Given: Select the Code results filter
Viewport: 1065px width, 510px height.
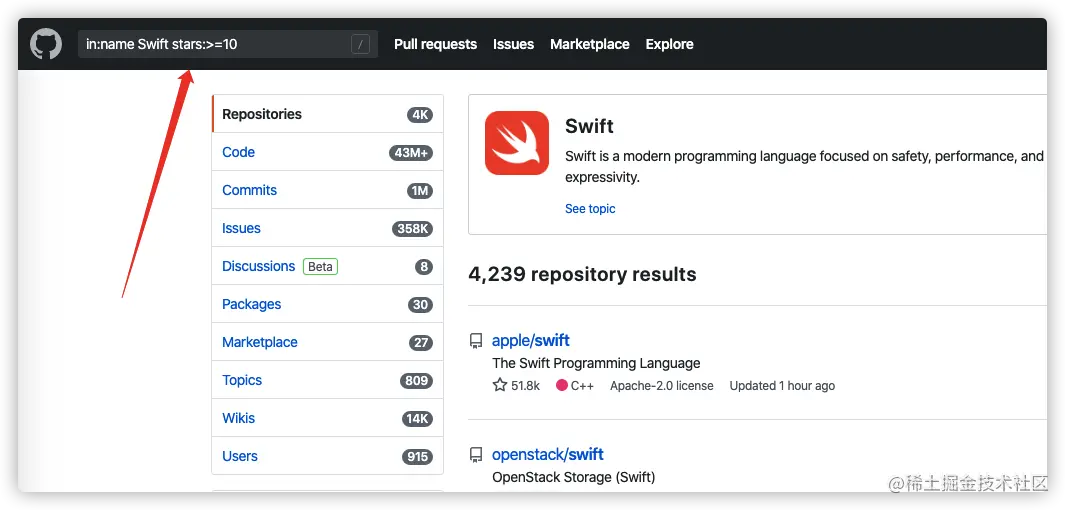Looking at the screenshot, I should pyautogui.click(x=328, y=152).
